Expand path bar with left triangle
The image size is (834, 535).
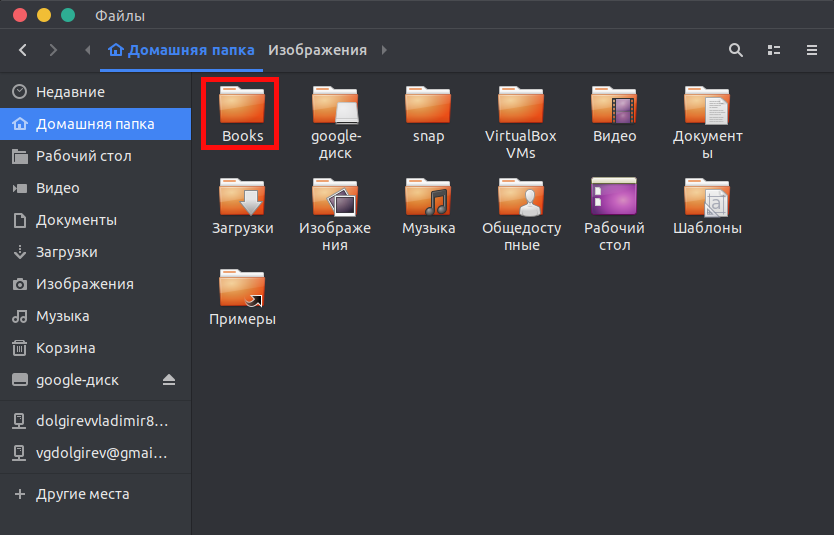[x=88, y=50]
